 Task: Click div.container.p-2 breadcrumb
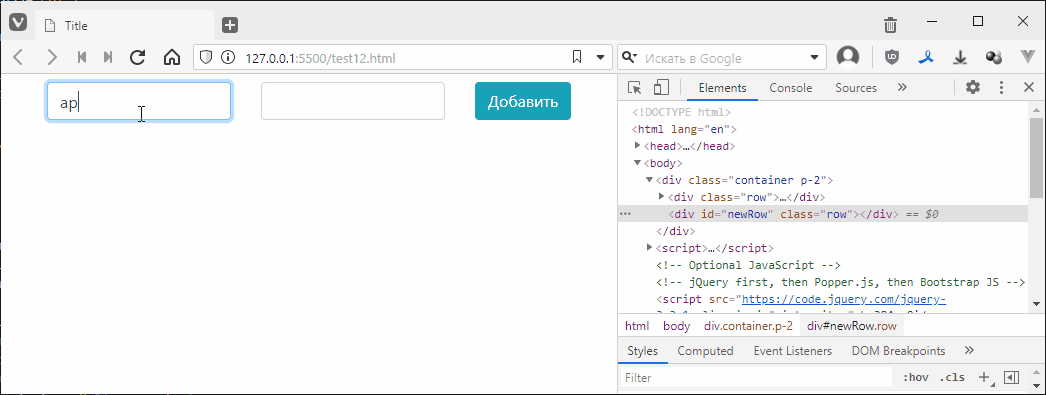pyautogui.click(x=748, y=326)
